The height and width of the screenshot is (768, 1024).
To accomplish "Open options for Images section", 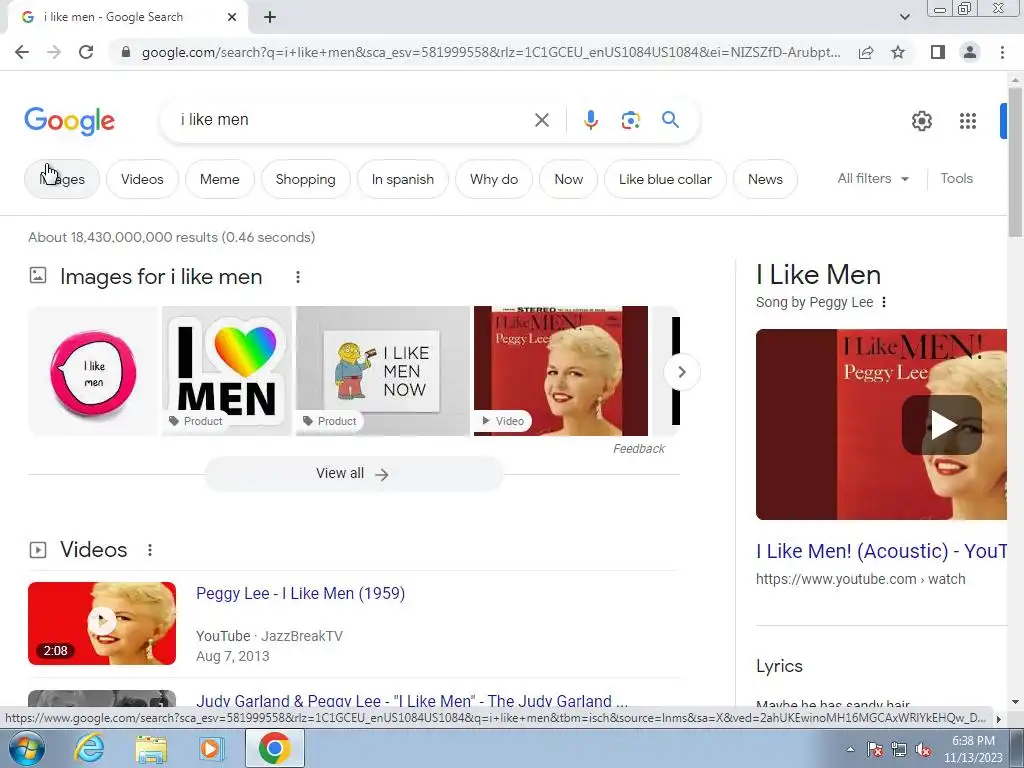I will (298, 277).
